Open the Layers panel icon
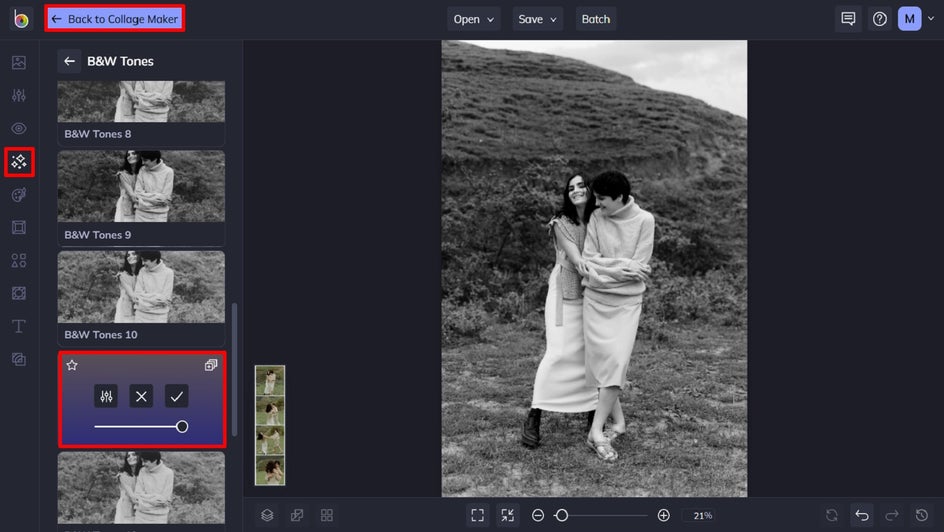The width and height of the screenshot is (944, 532). 267,515
